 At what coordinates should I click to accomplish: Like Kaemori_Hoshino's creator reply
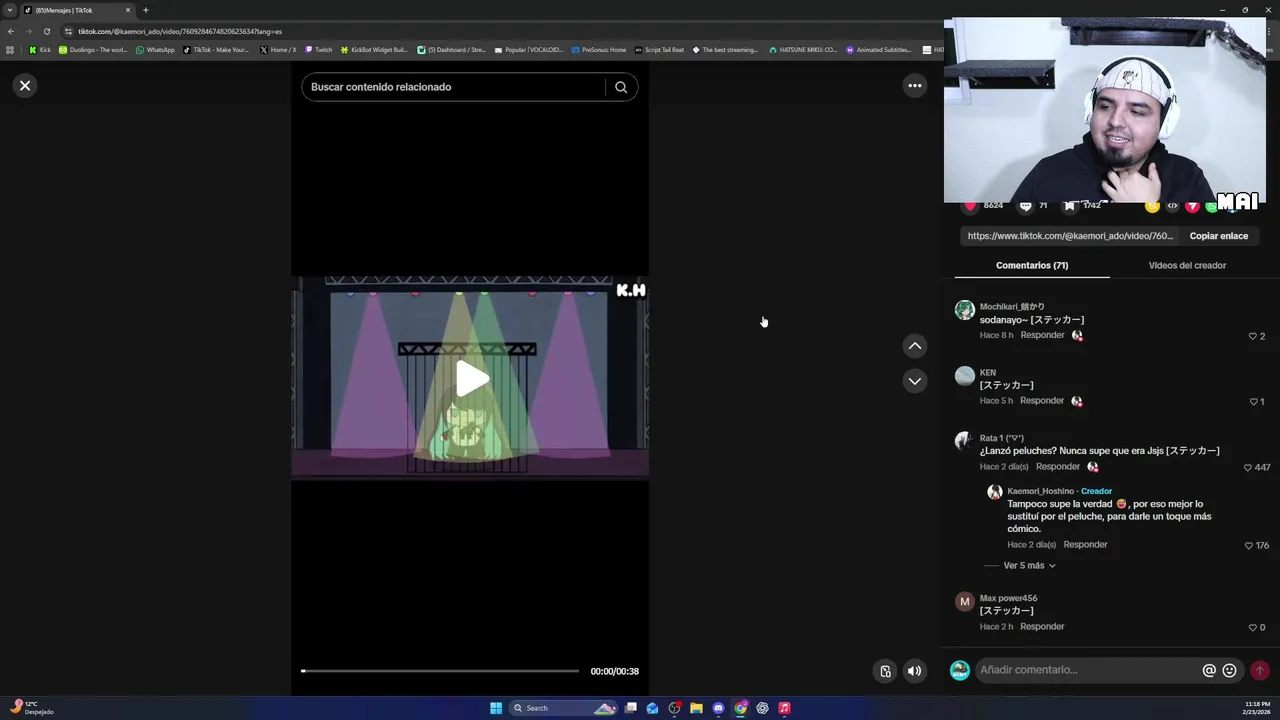pyautogui.click(x=1248, y=545)
